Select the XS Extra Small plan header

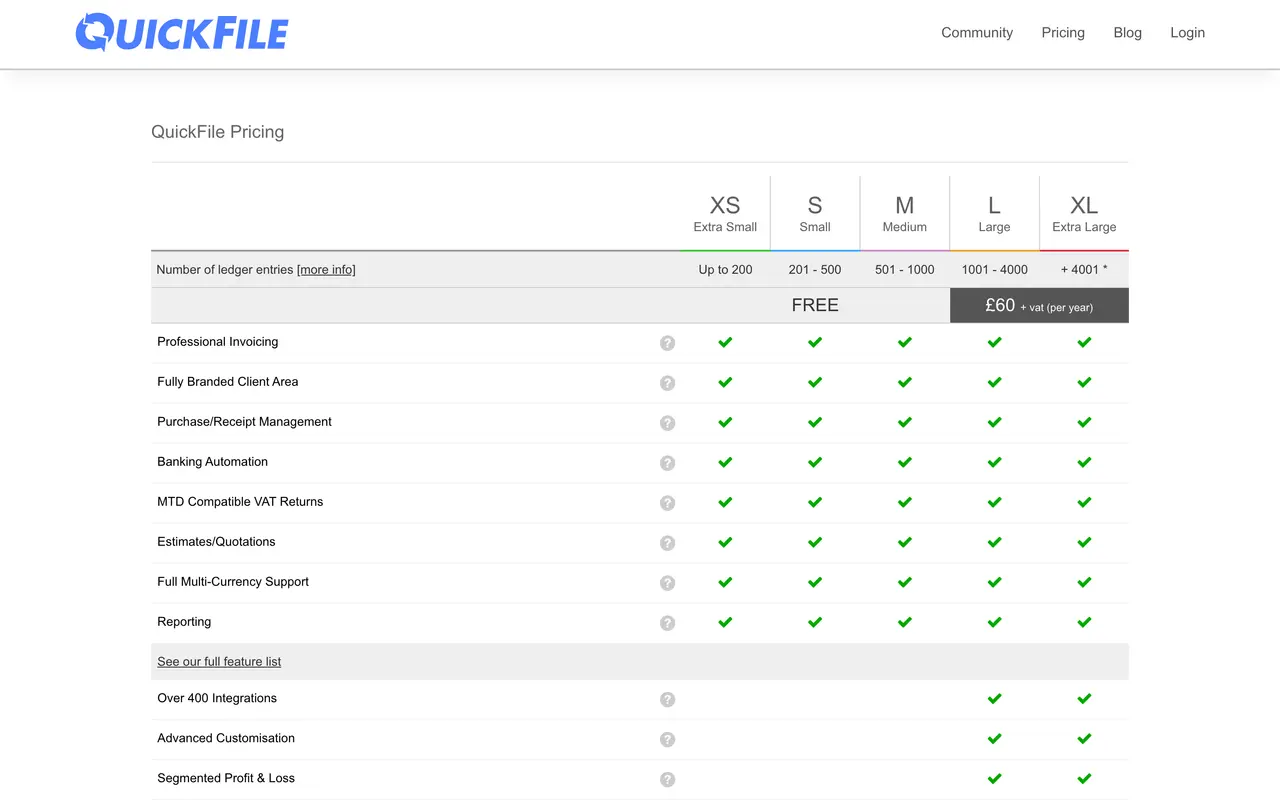coord(725,213)
